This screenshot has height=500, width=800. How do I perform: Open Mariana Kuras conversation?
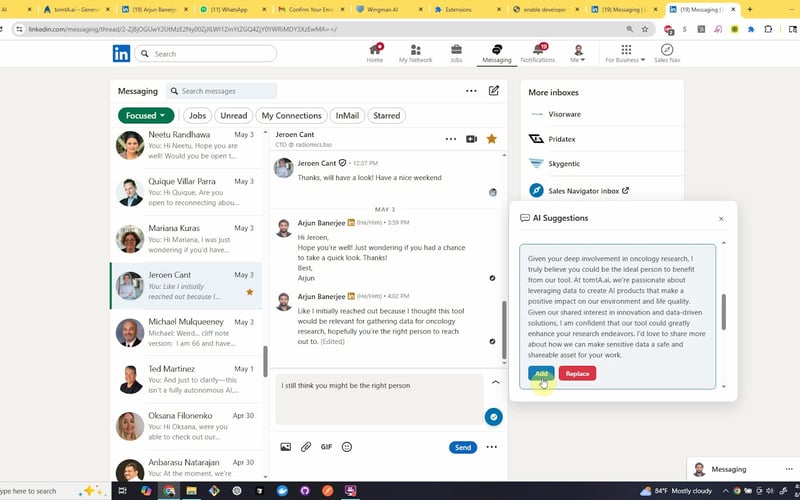click(x=187, y=239)
